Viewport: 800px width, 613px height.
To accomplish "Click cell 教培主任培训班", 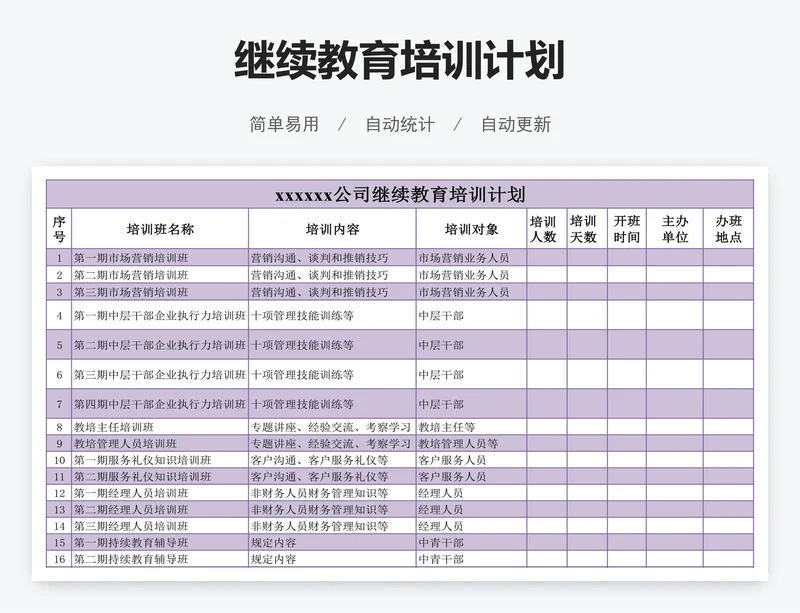I will click(x=160, y=427).
